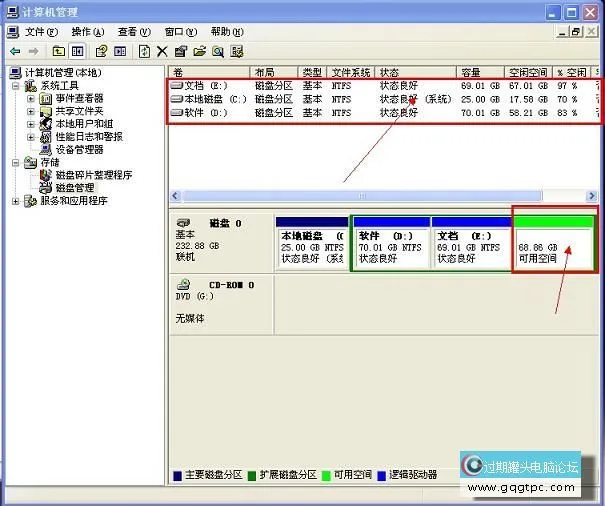Select the 68.86 GB 可用空间 block
Image resolution: width=605 pixels, height=506 pixels.
coord(554,244)
